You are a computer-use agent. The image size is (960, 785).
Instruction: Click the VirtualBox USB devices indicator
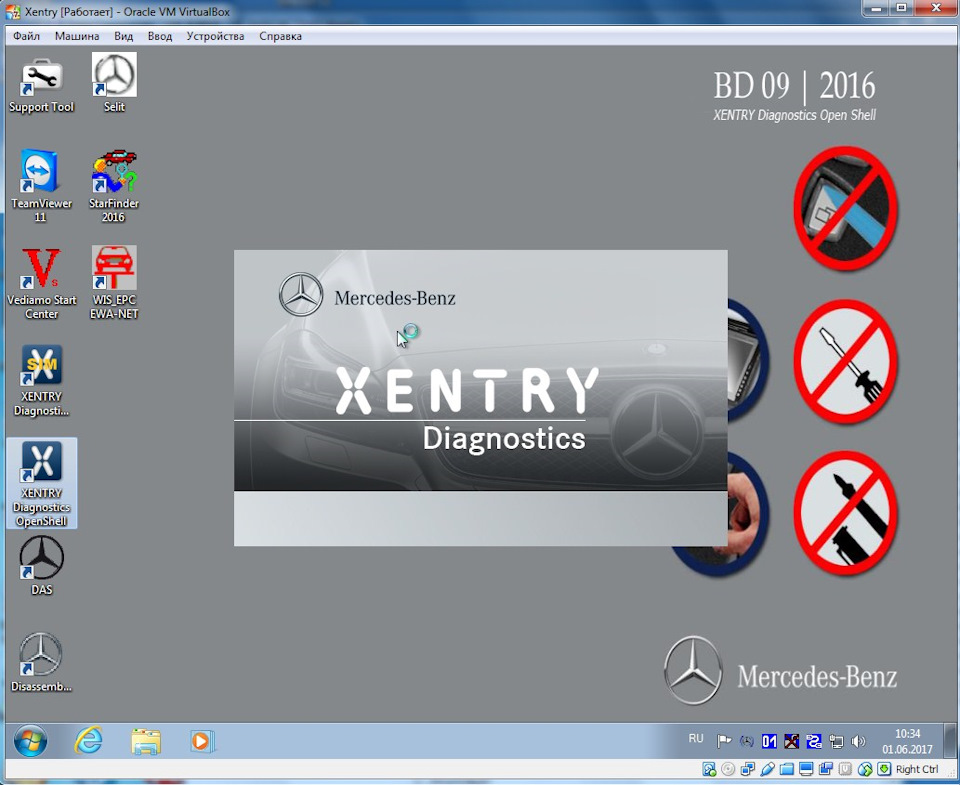pyautogui.click(x=767, y=769)
